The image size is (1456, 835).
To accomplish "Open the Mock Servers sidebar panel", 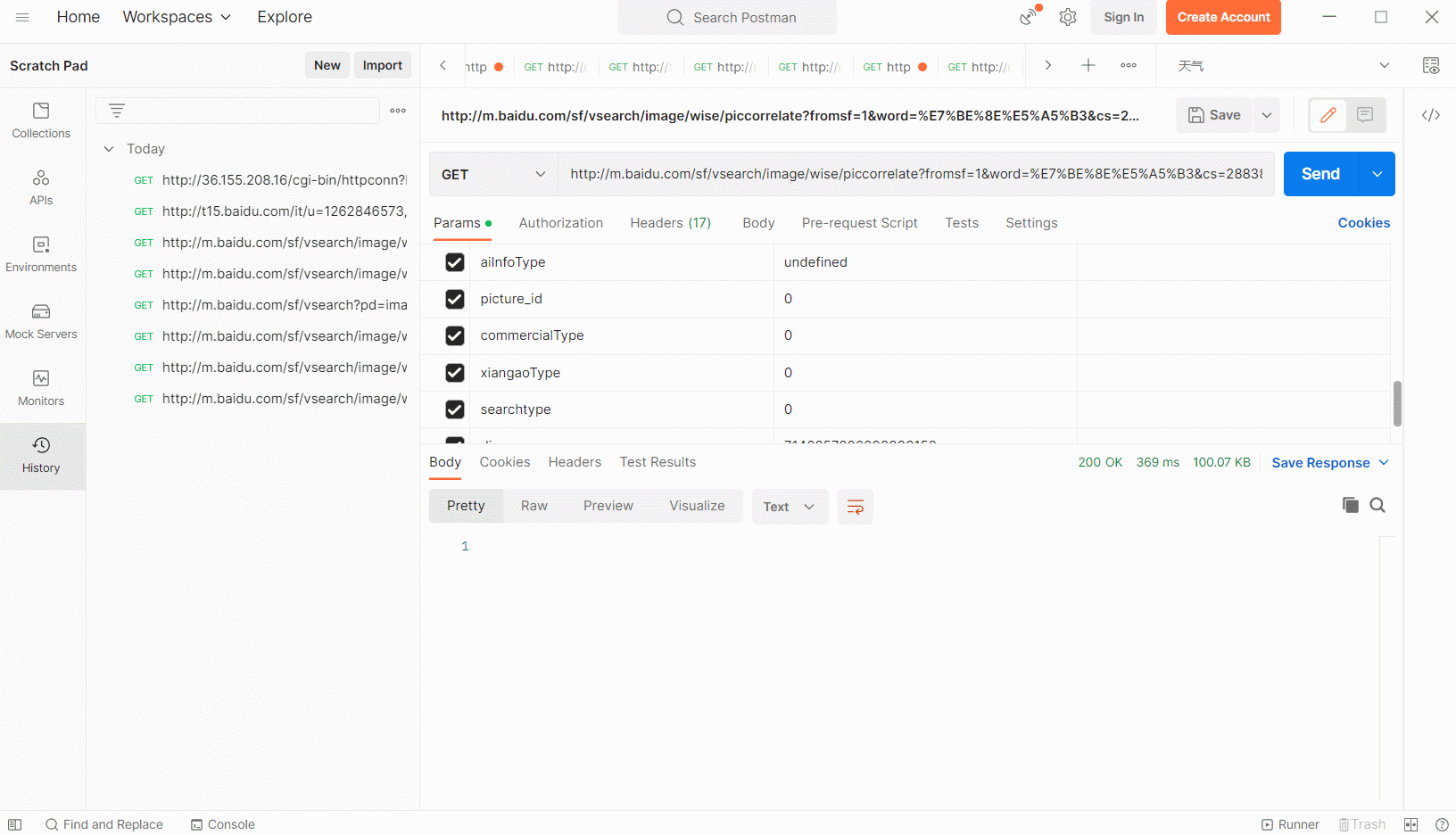I will click(41, 321).
